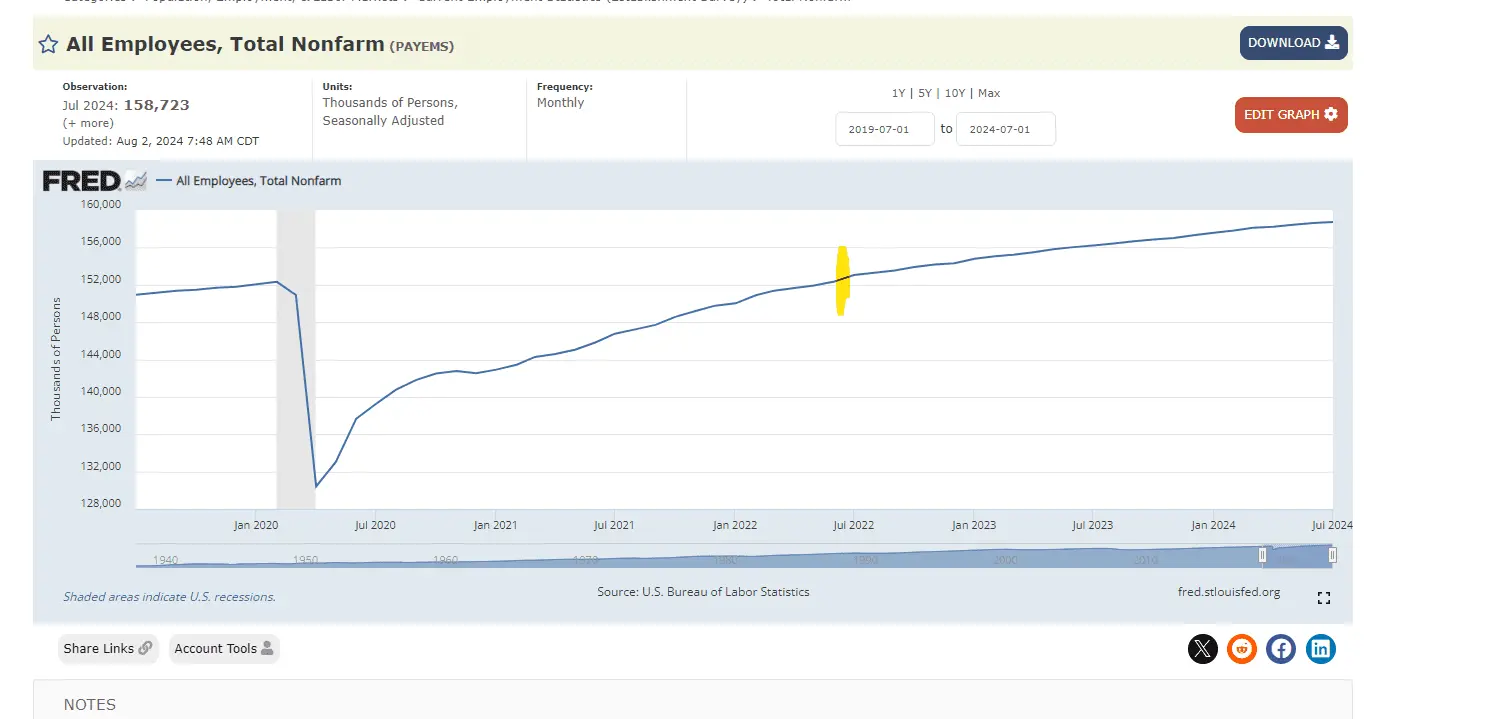Image resolution: width=1512 pixels, height=719 pixels.
Task: Click the fred.stlouisfed.org link
Action: pyautogui.click(x=1229, y=592)
